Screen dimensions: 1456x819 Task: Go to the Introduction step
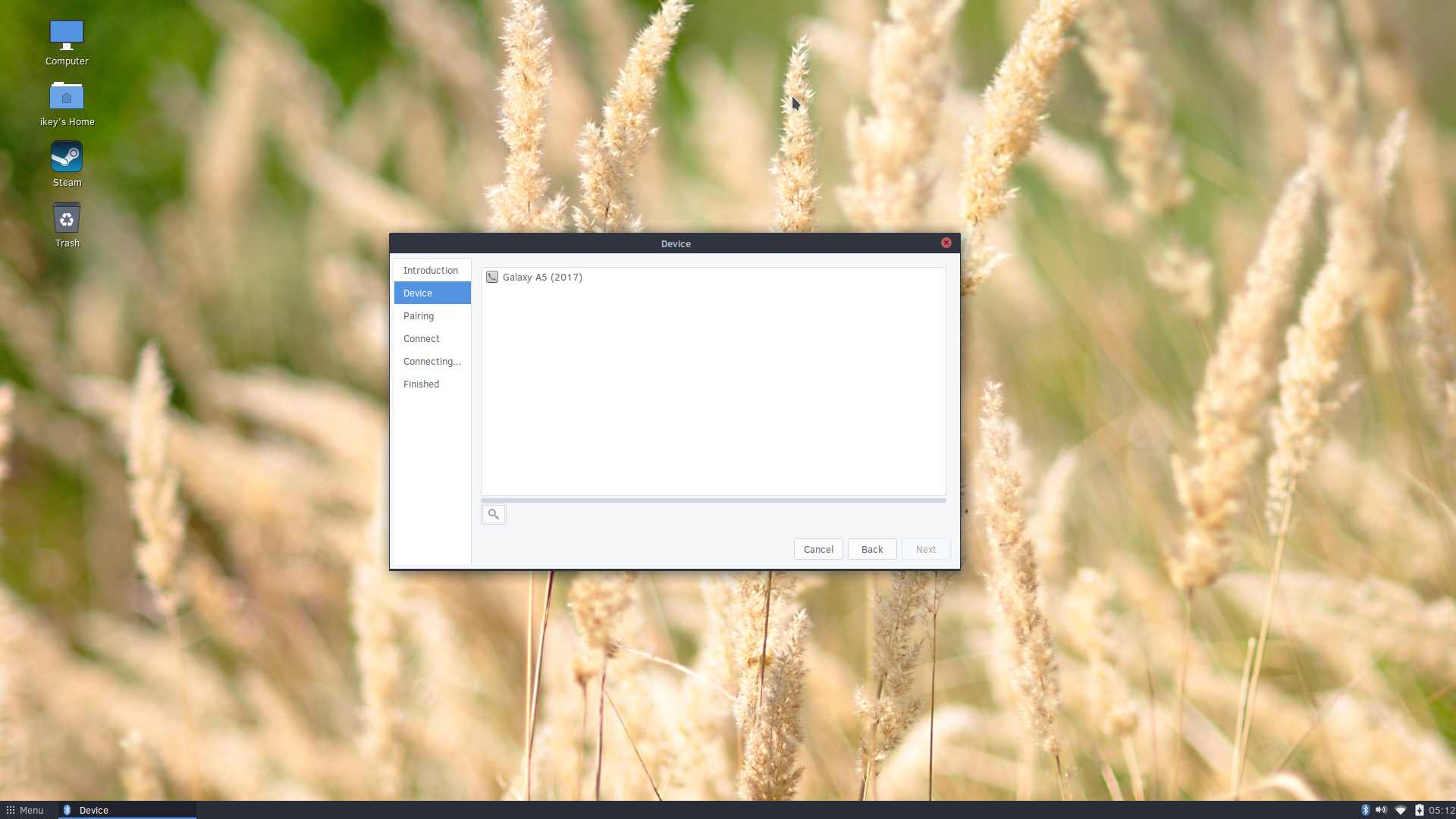click(432, 270)
